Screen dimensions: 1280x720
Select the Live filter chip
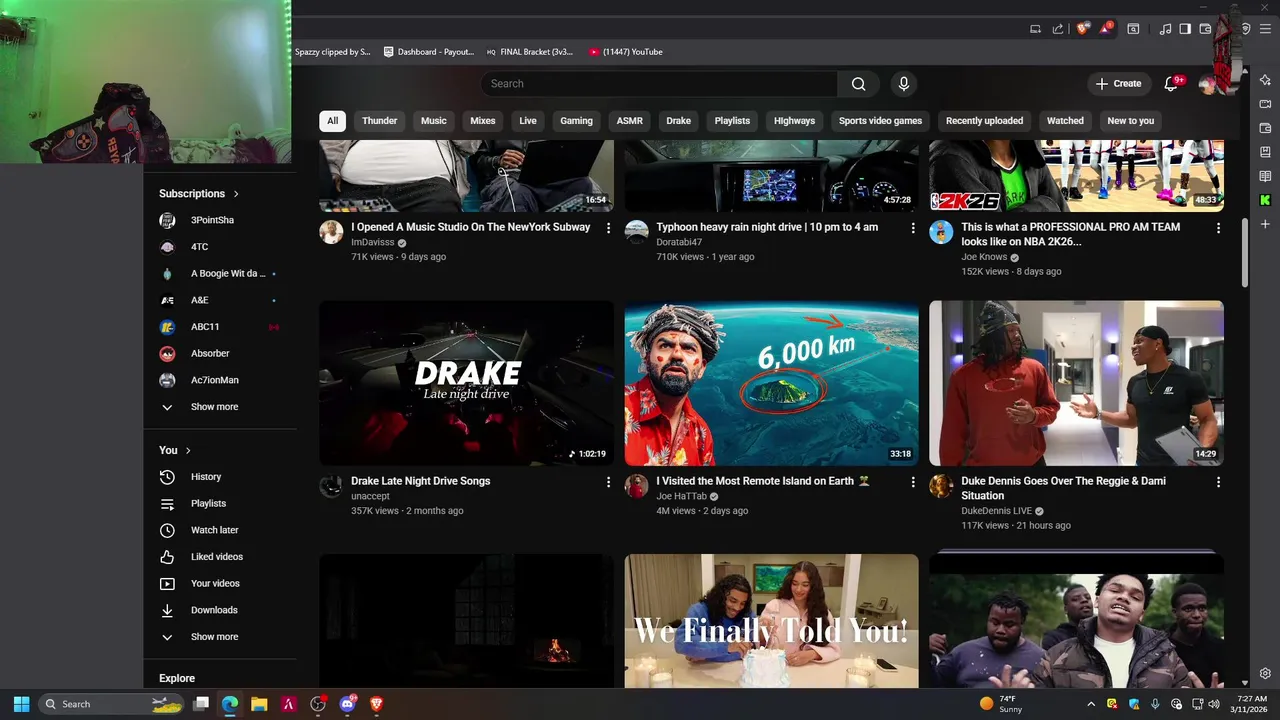[528, 121]
